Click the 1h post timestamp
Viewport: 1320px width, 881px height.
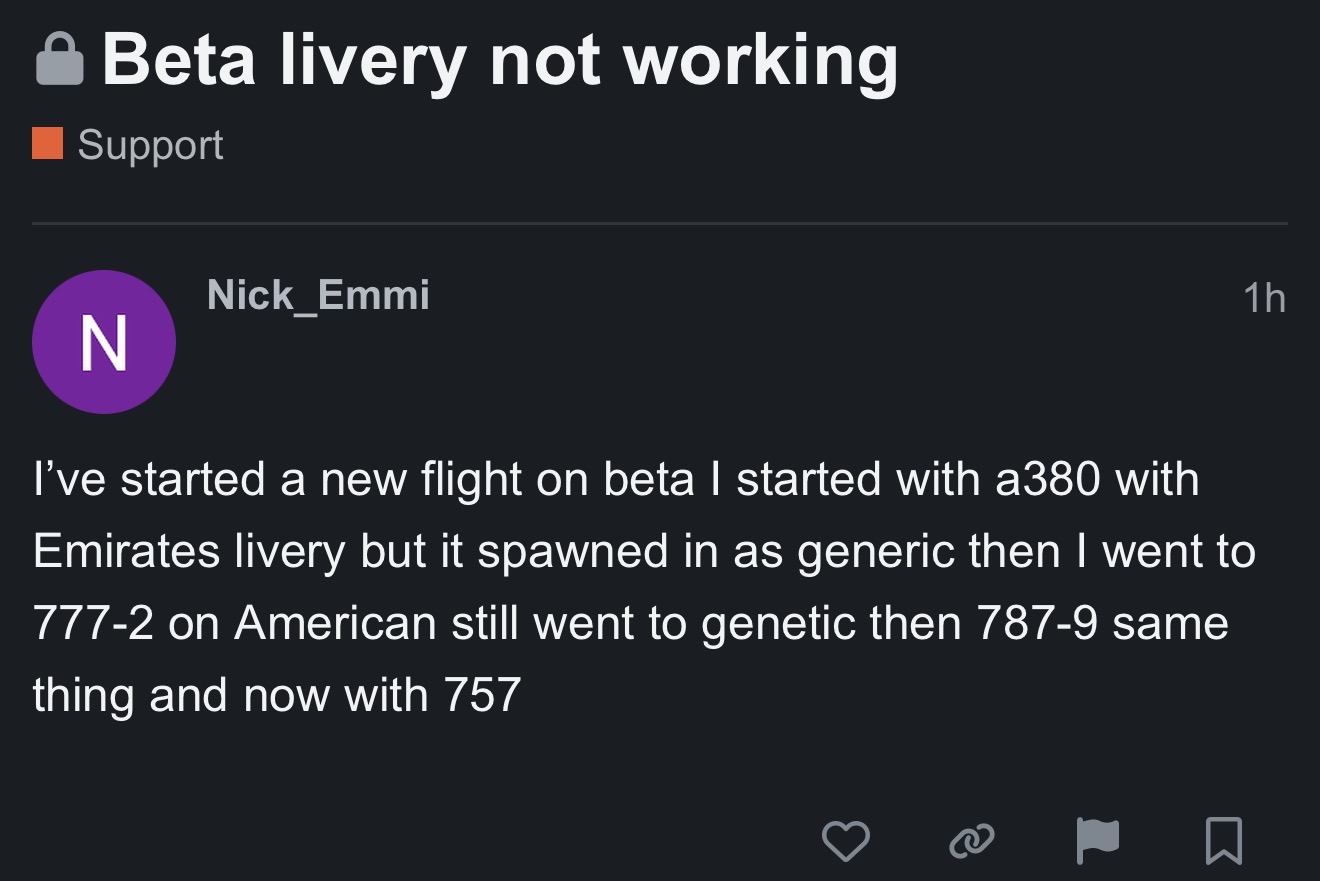pos(1264,299)
